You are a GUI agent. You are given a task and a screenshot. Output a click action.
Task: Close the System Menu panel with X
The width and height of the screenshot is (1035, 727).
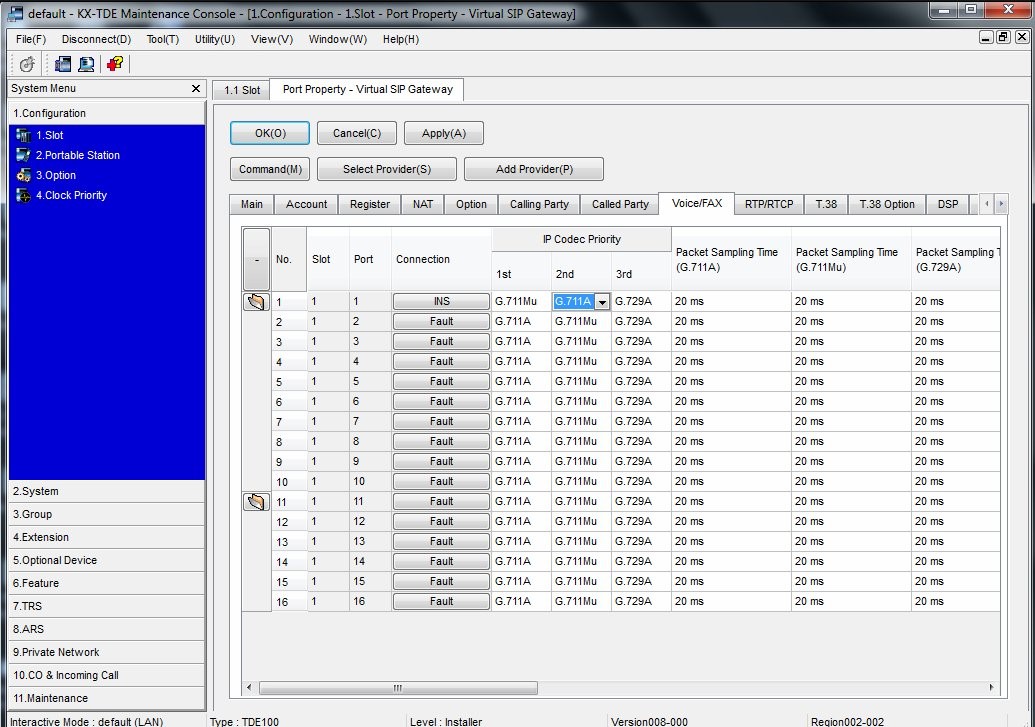click(x=195, y=88)
